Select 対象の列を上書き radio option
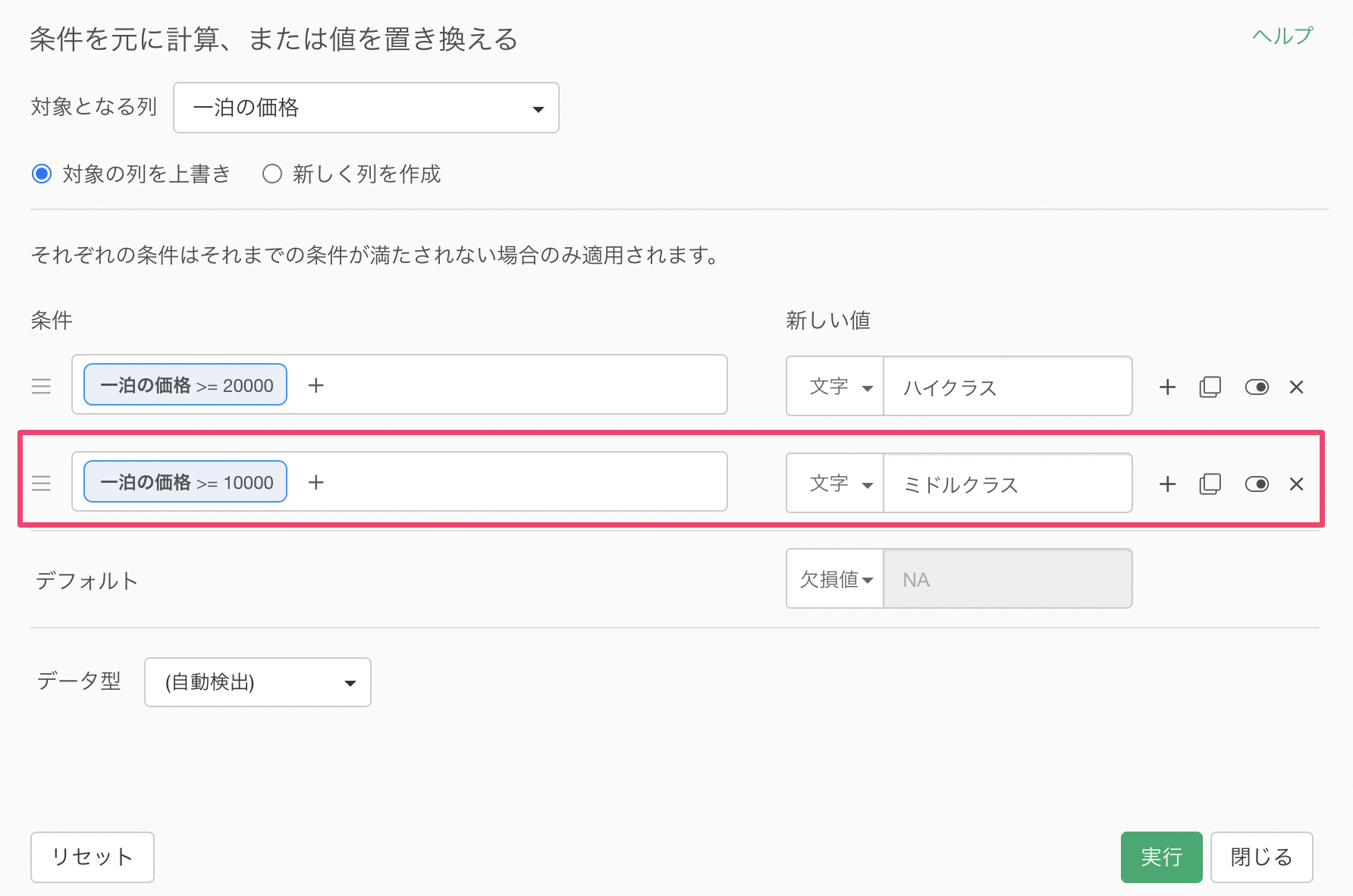 [x=42, y=174]
